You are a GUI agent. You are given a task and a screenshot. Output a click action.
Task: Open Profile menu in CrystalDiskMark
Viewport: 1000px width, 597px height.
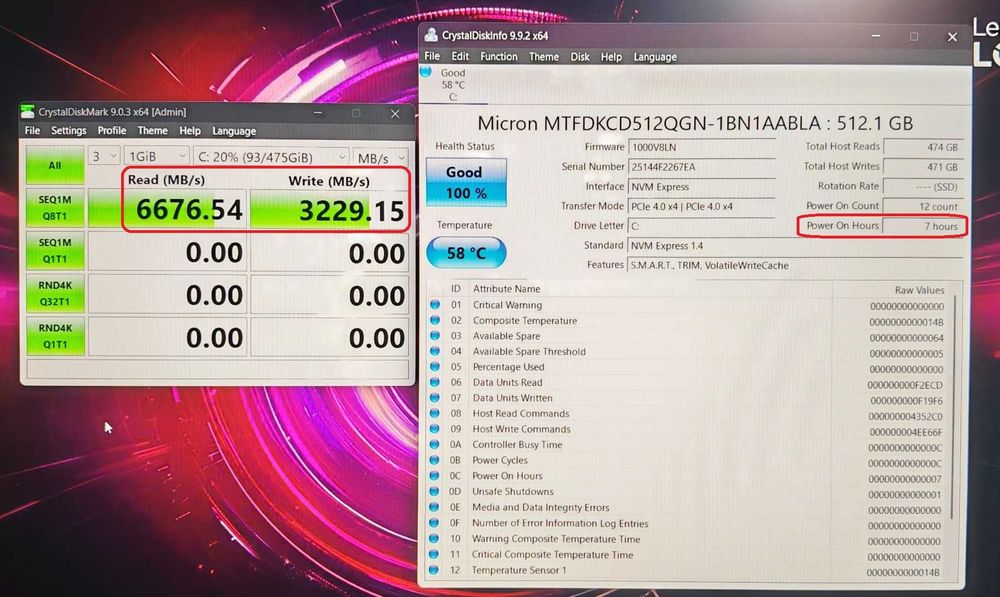click(x=112, y=131)
